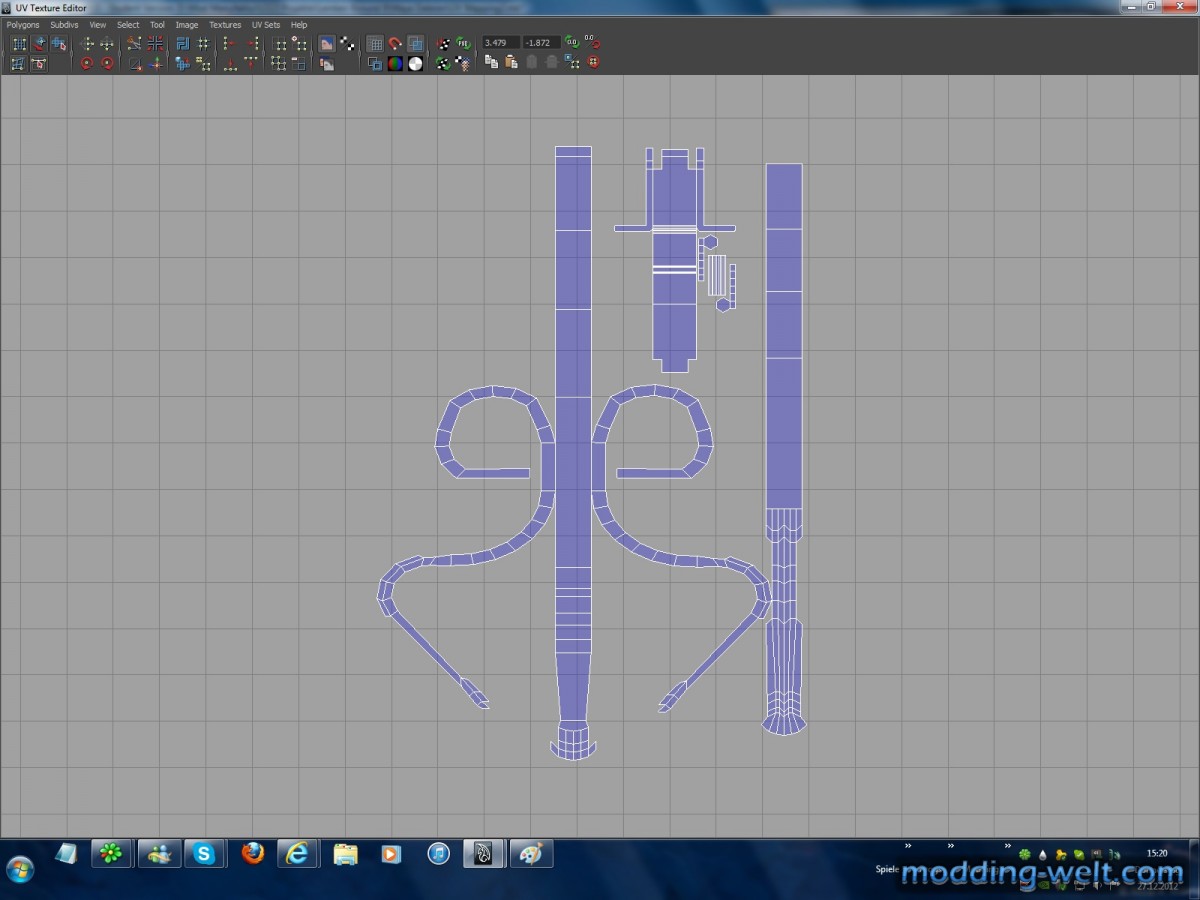
Task: Click the checkered tile display icon
Action: [x=347, y=44]
